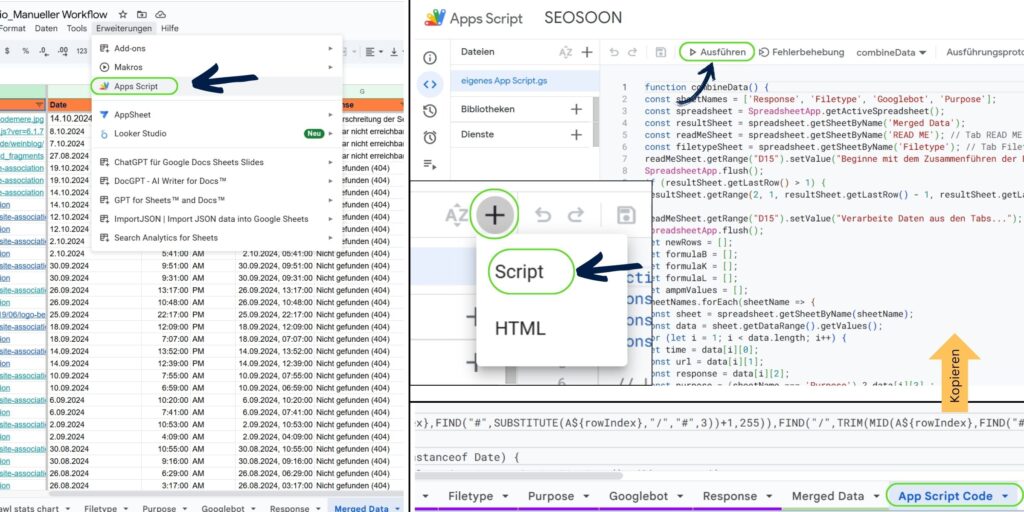Click the decrease decimal places icon

point(44,51)
